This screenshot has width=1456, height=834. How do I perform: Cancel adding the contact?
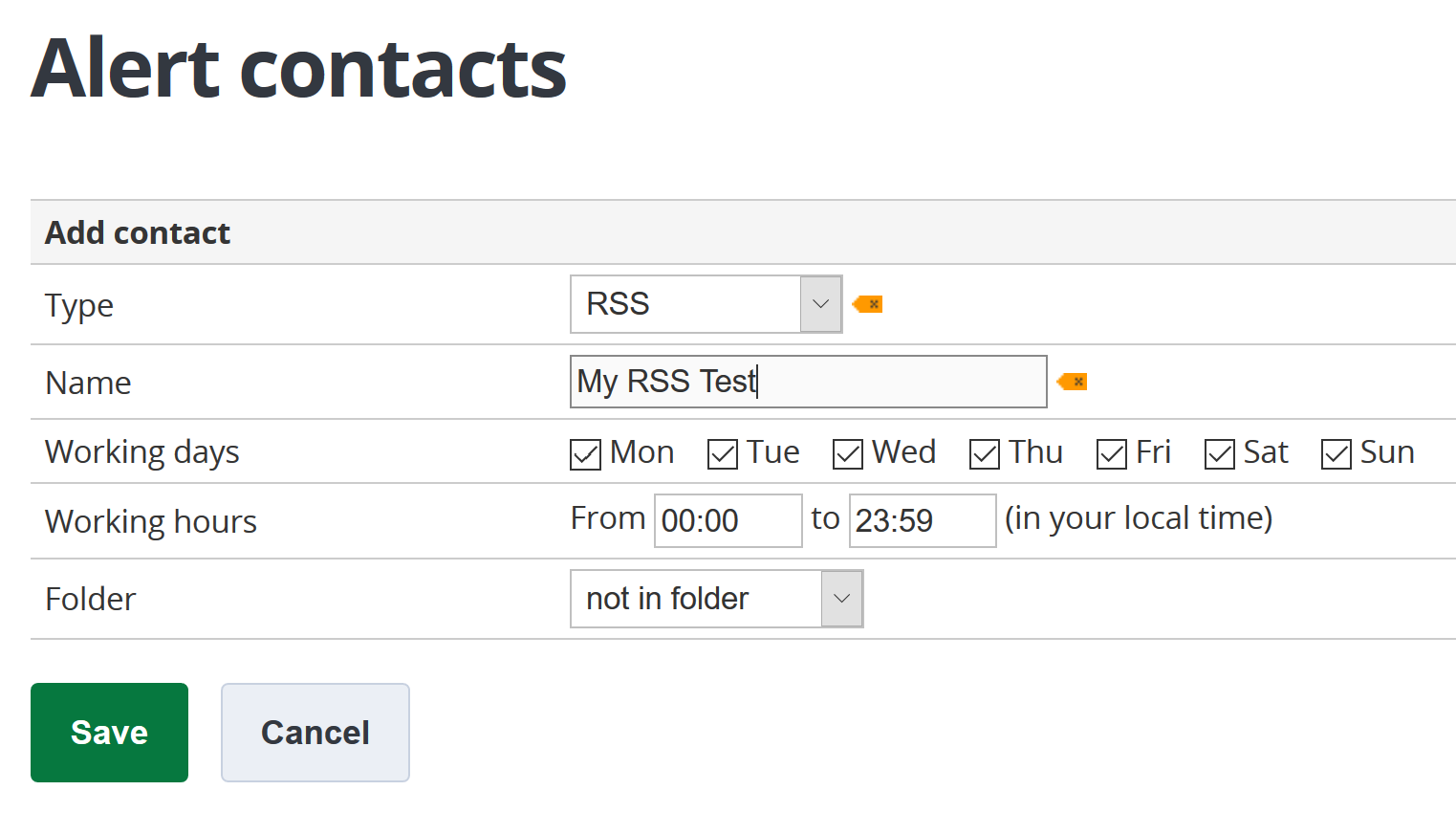315,733
